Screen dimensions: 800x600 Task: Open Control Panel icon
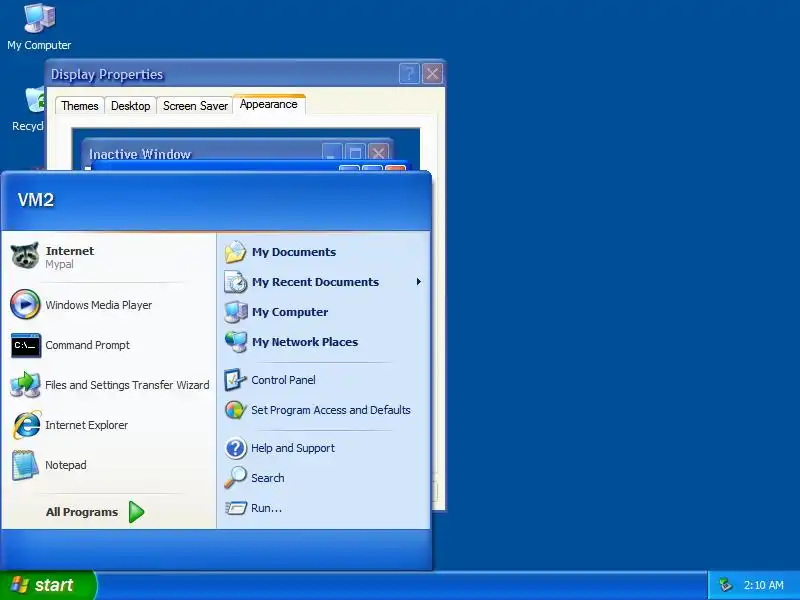point(235,380)
